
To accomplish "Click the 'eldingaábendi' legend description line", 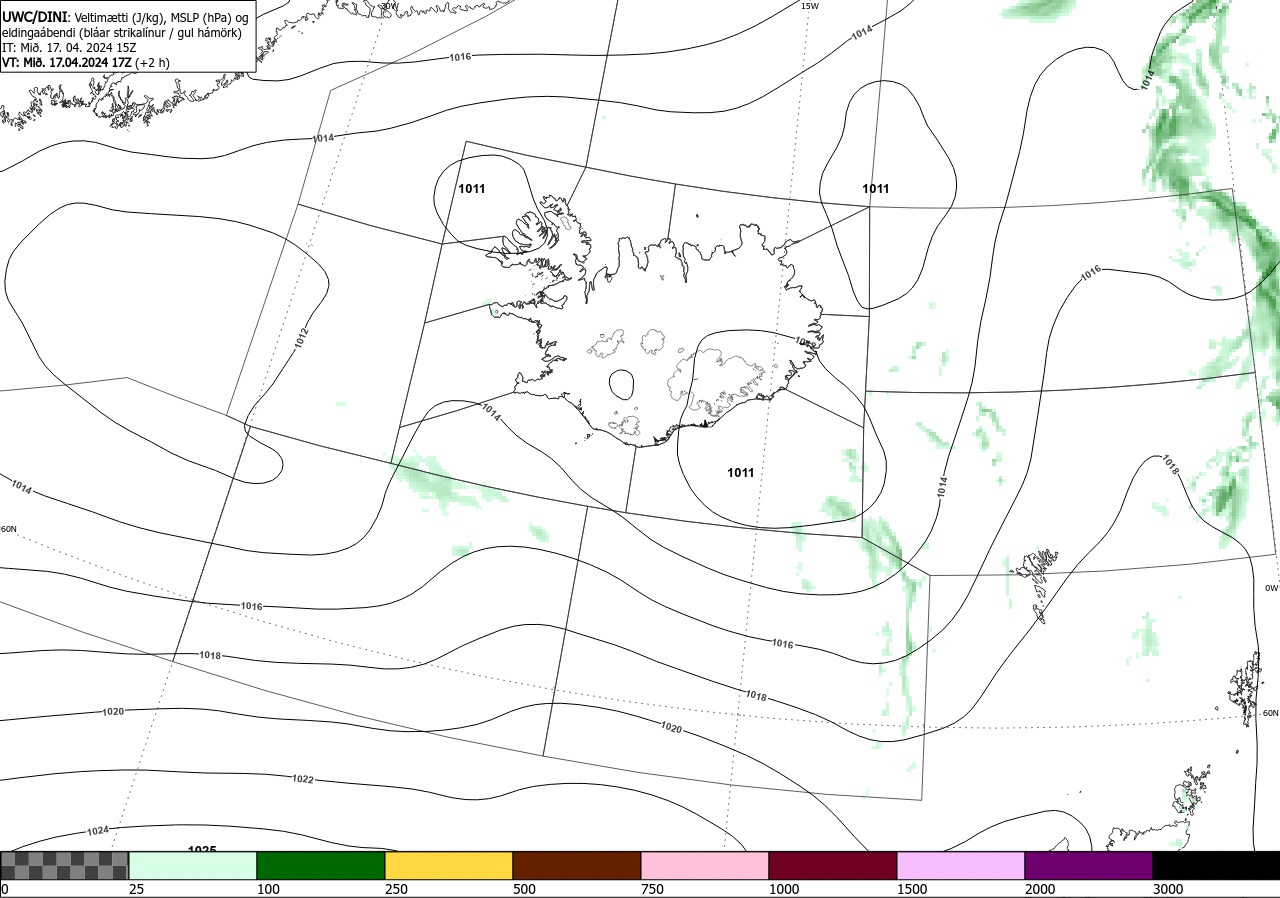I will coord(121,33).
